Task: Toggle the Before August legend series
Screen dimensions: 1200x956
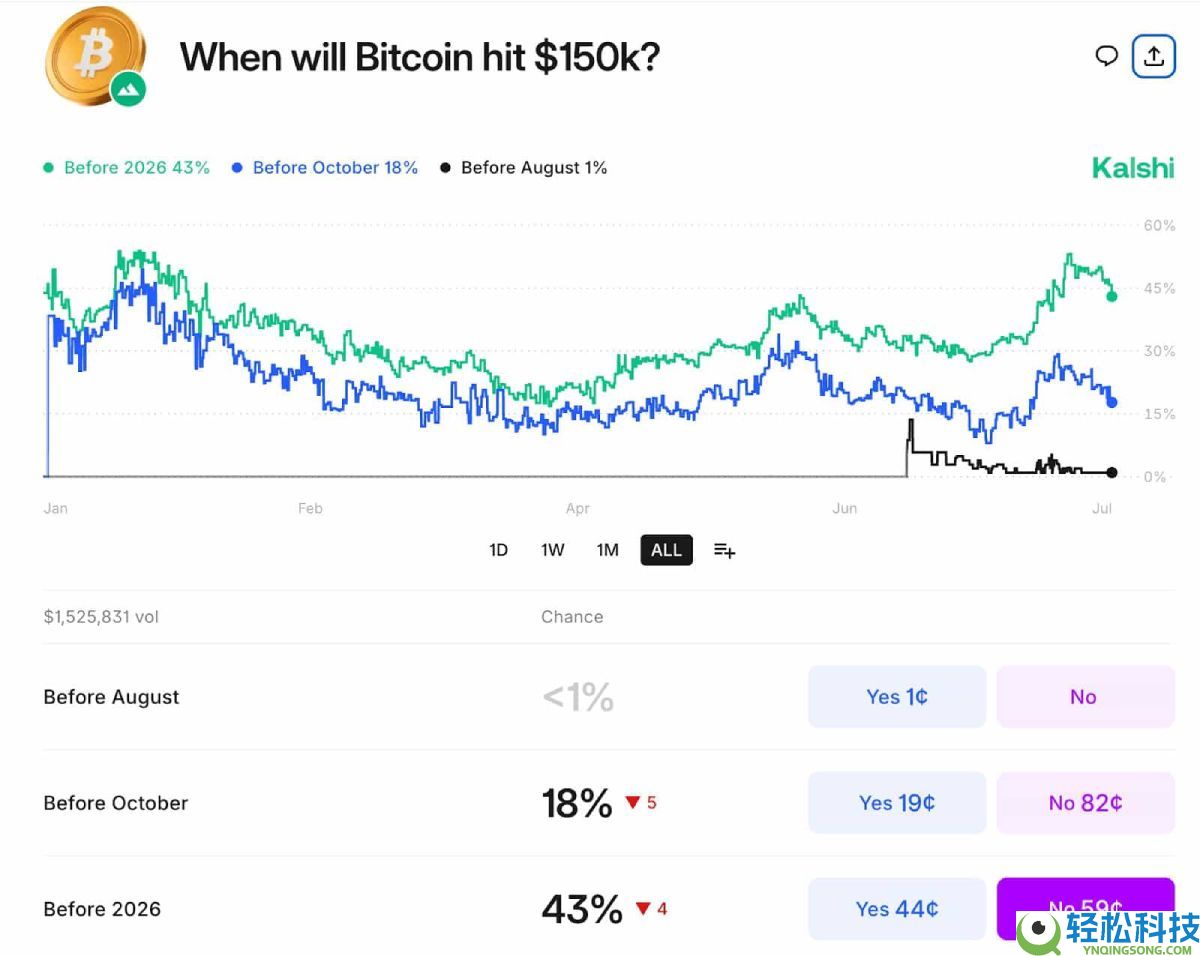Action: pyautogui.click(x=524, y=168)
